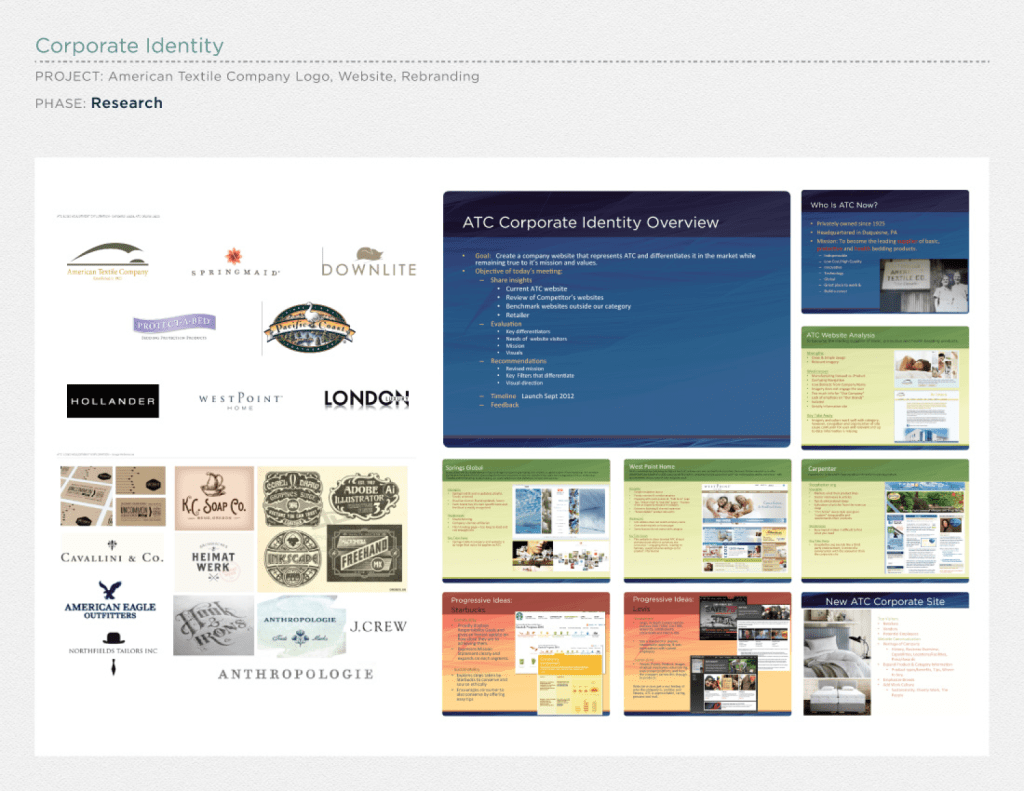This screenshot has width=1024, height=791.
Task: Click the West Point Home slide
Action: [x=707, y=519]
